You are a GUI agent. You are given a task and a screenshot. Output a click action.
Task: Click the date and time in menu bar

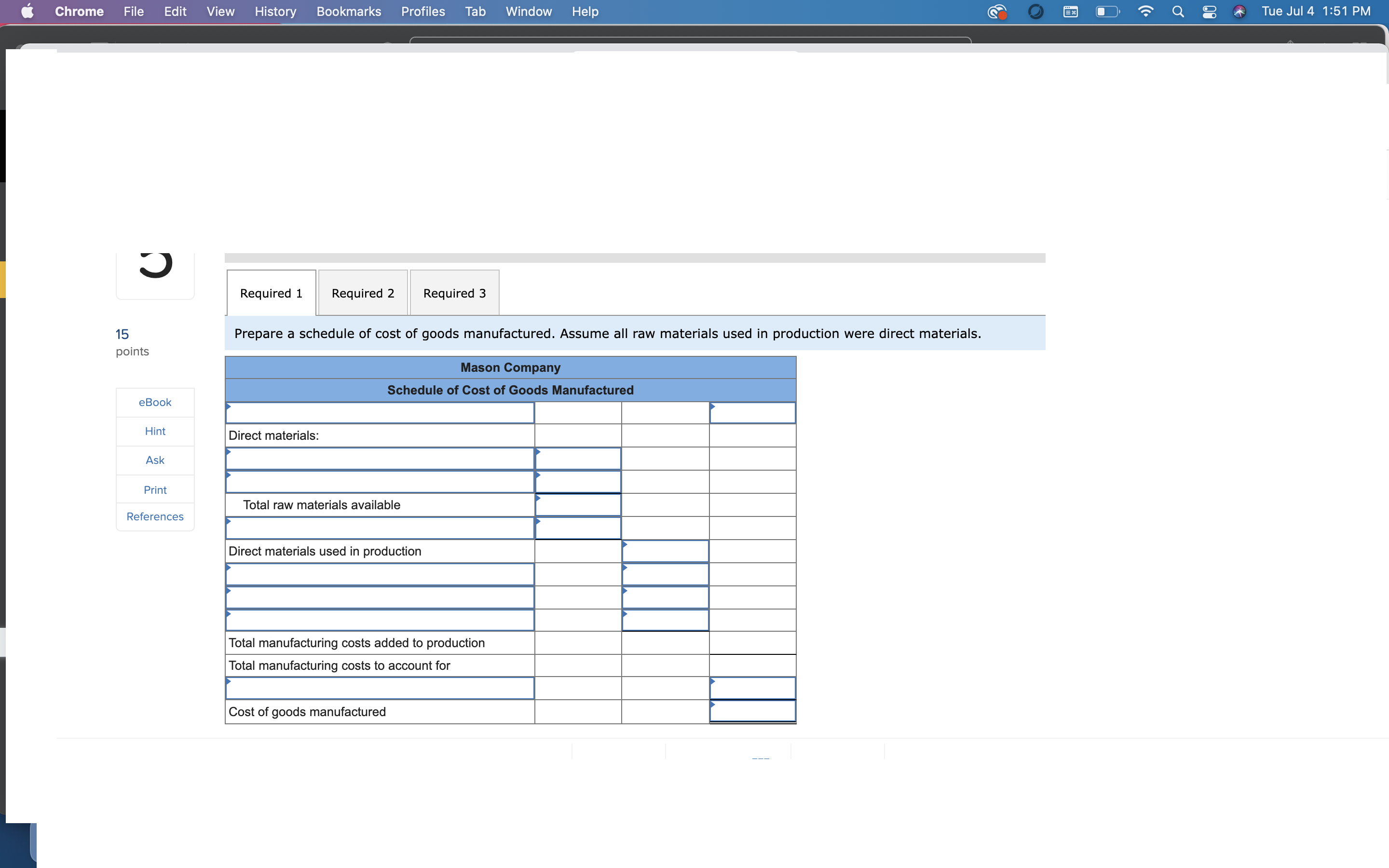(x=1316, y=12)
